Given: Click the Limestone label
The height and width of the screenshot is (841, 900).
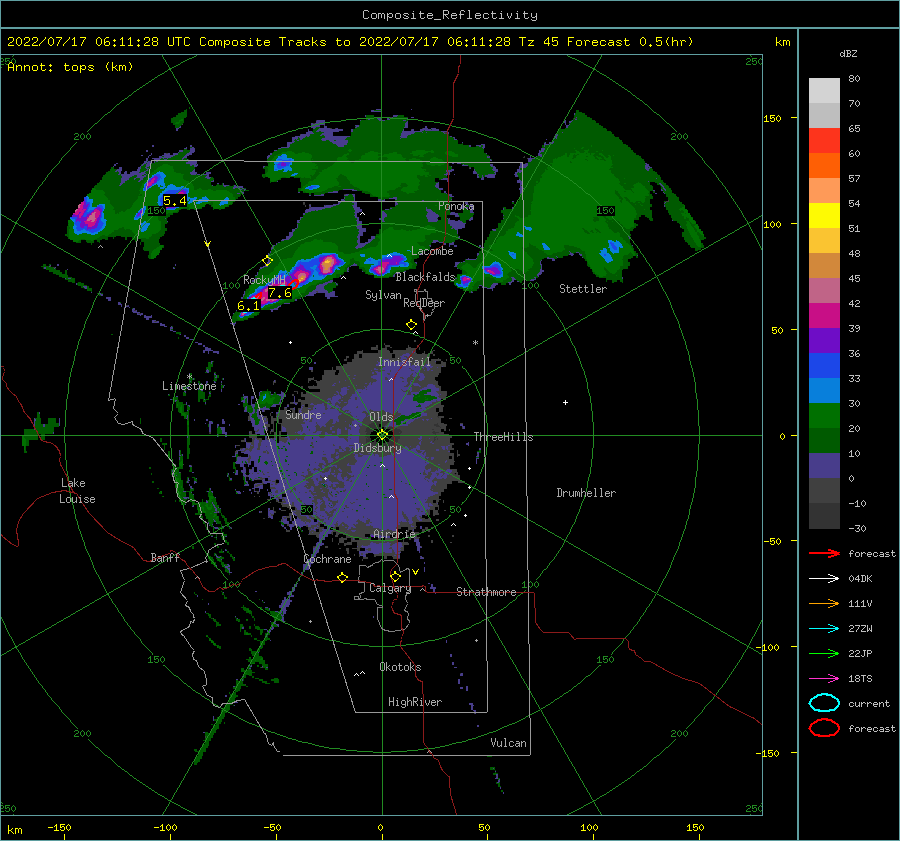Looking at the screenshot, I should pyautogui.click(x=189, y=386).
